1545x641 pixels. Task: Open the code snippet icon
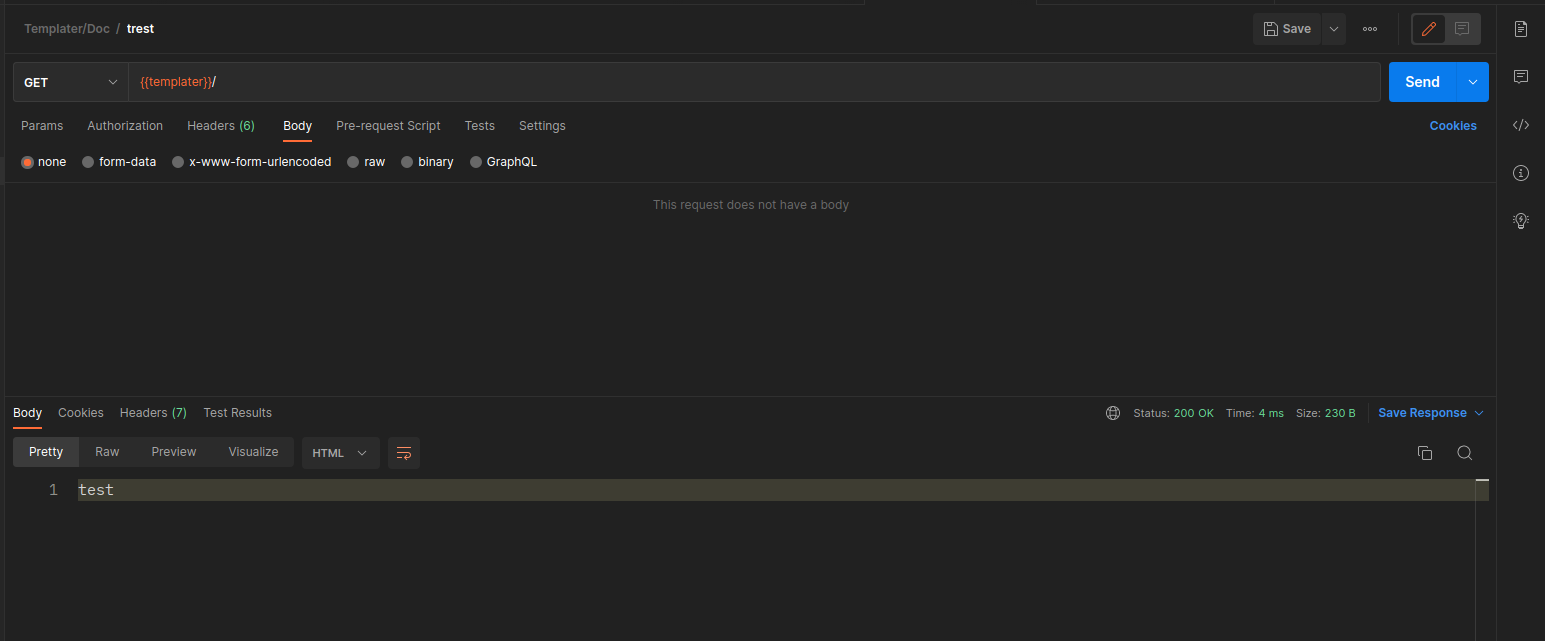[x=1520, y=125]
